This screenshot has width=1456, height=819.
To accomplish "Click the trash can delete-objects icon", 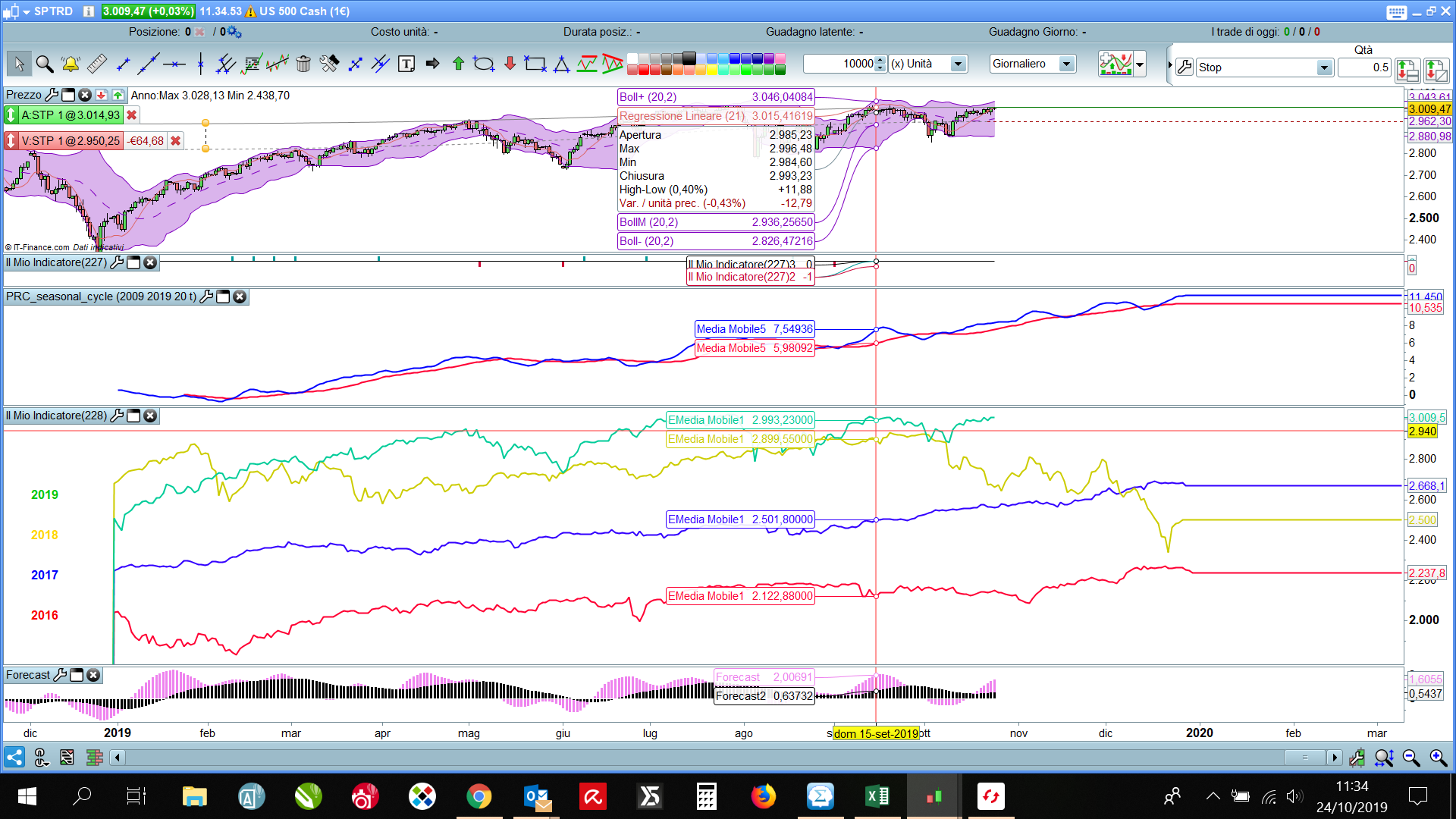I will tap(303, 64).
